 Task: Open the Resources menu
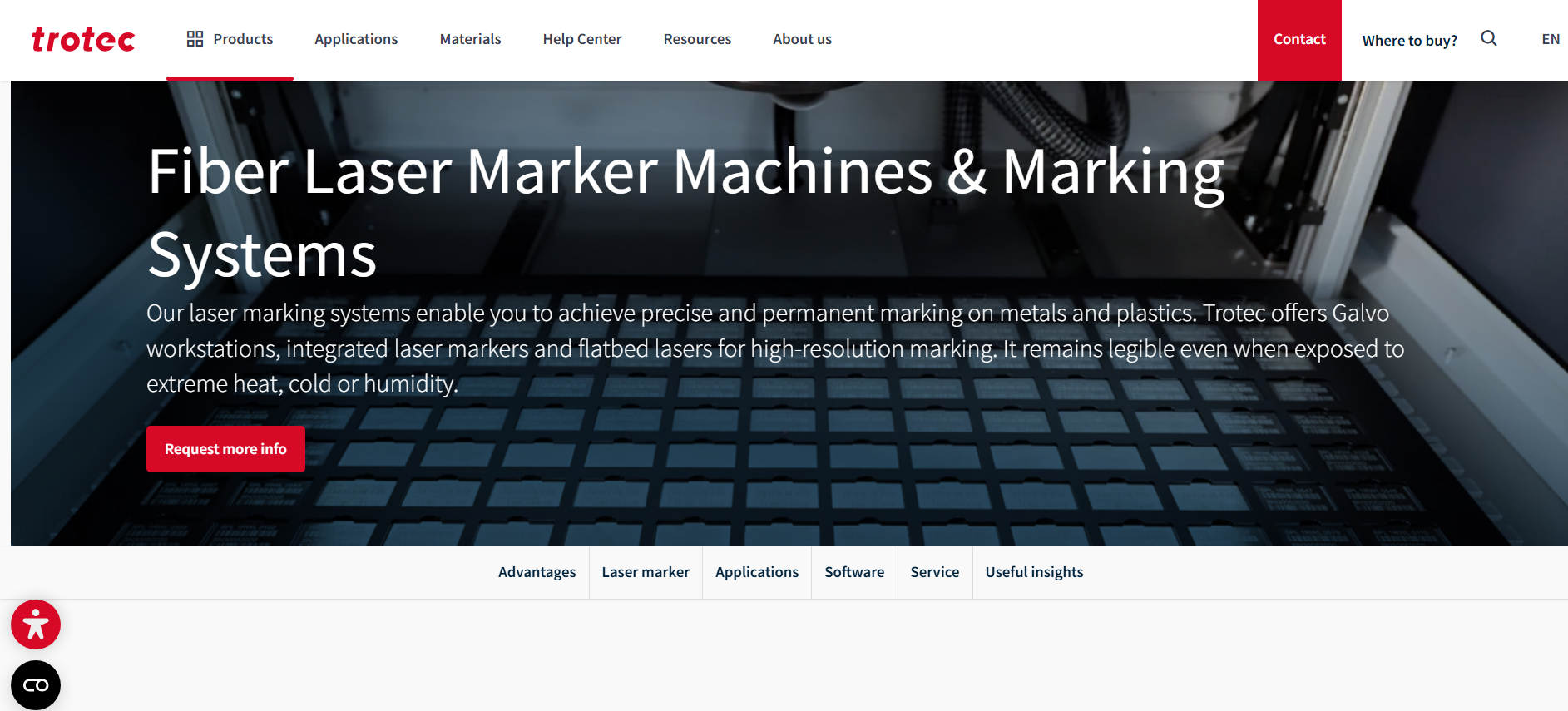(x=697, y=39)
